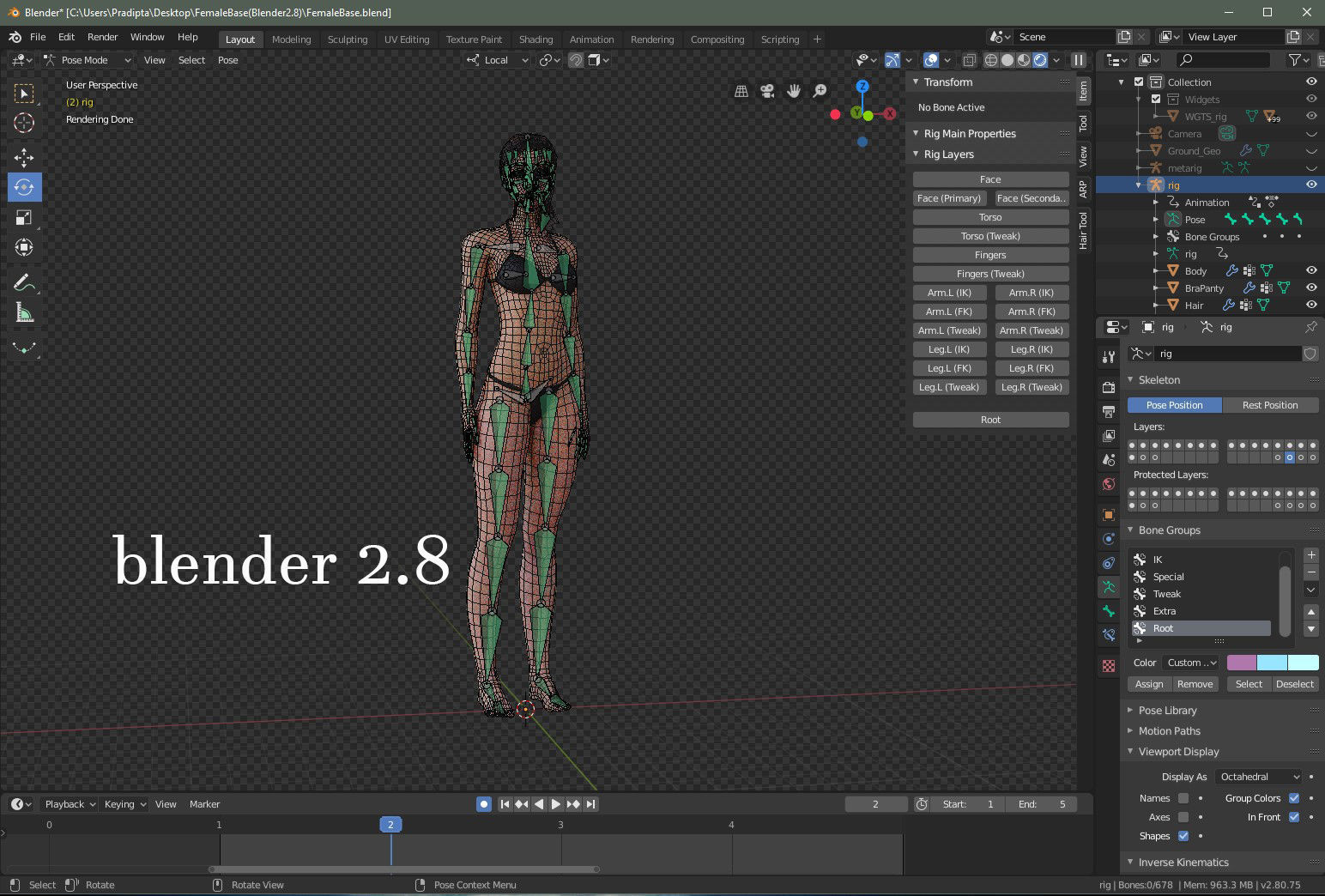This screenshot has width=1325, height=896.
Task: Uncheck the Shapes checkbox
Action: click(x=1183, y=836)
